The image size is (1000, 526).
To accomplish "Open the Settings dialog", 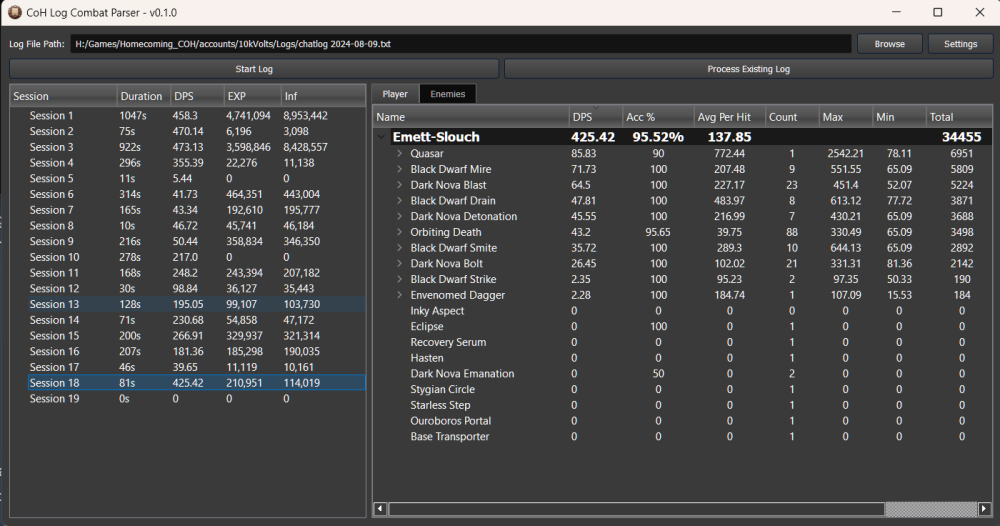I will pyautogui.click(x=960, y=44).
